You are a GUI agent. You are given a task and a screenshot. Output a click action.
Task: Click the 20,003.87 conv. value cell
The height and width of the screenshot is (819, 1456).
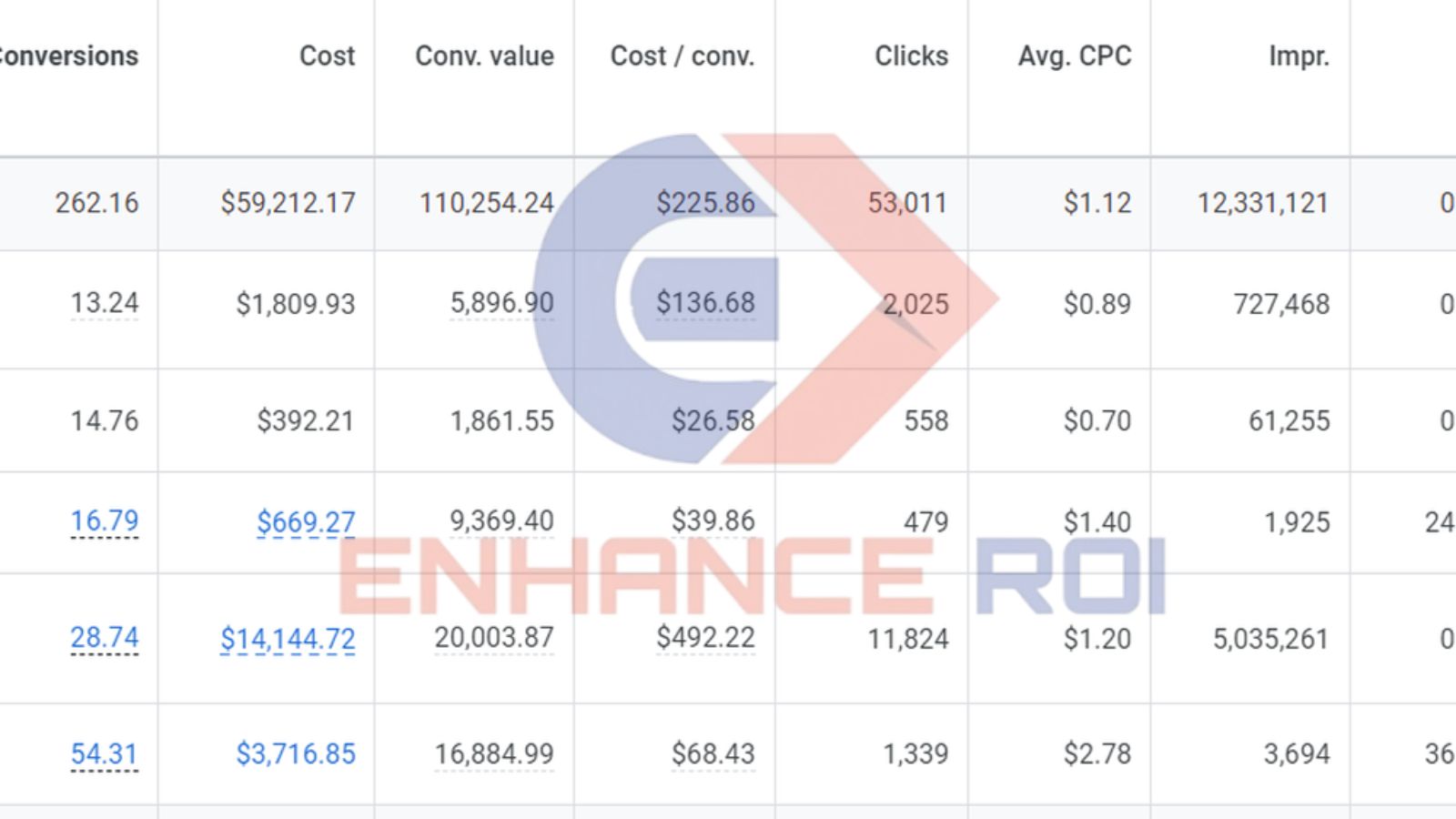(x=494, y=638)
